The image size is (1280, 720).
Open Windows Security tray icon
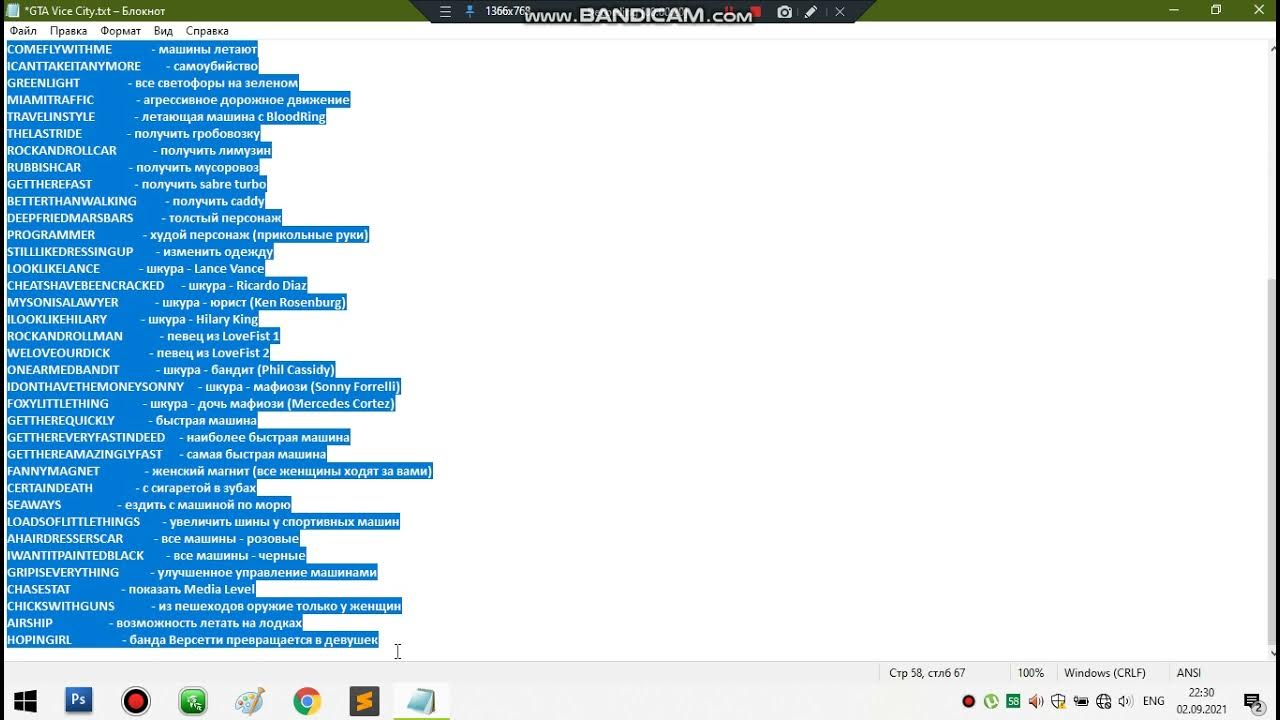[1059, 701]
